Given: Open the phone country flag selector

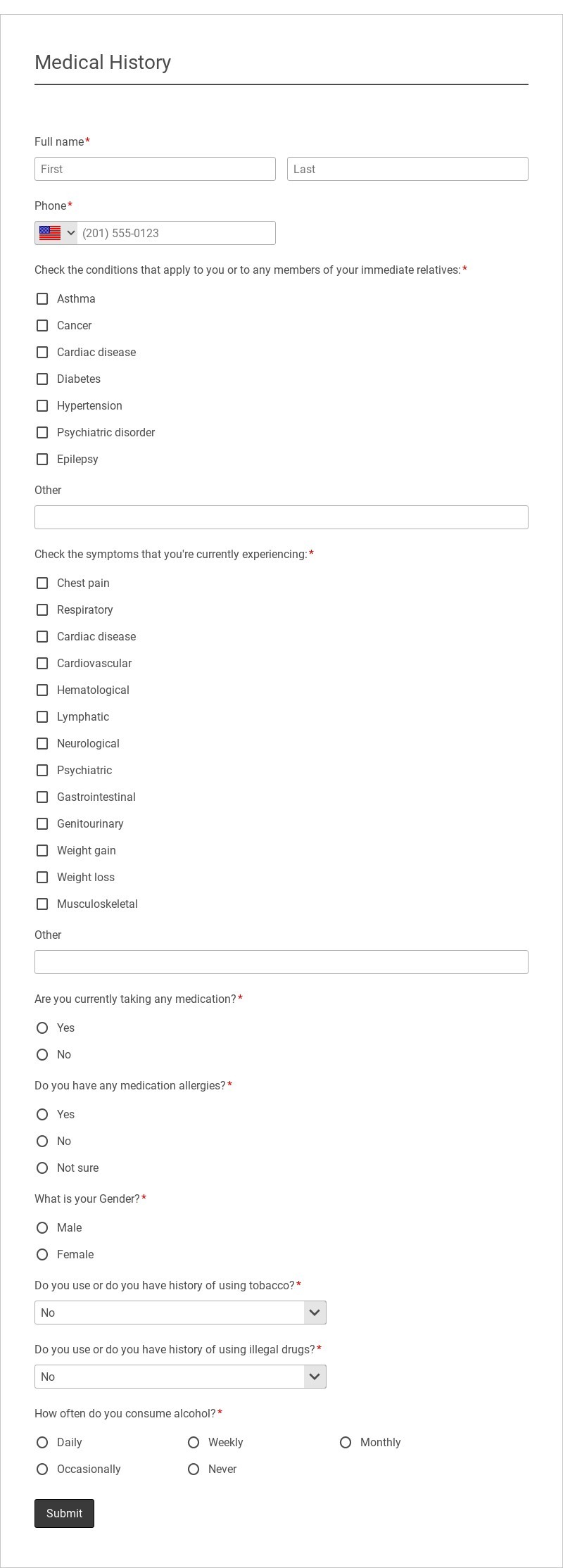Looking at the screenshot, I should tap(56, 233).
